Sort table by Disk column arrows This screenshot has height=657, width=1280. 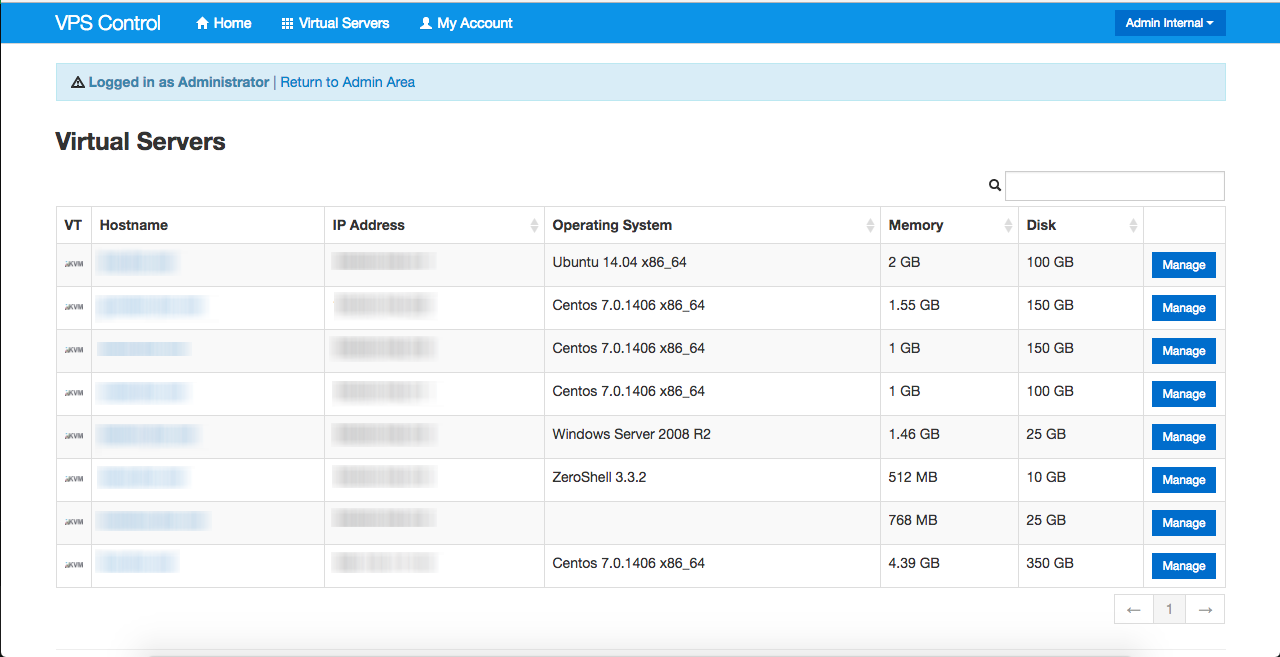tap(1133, 226)
